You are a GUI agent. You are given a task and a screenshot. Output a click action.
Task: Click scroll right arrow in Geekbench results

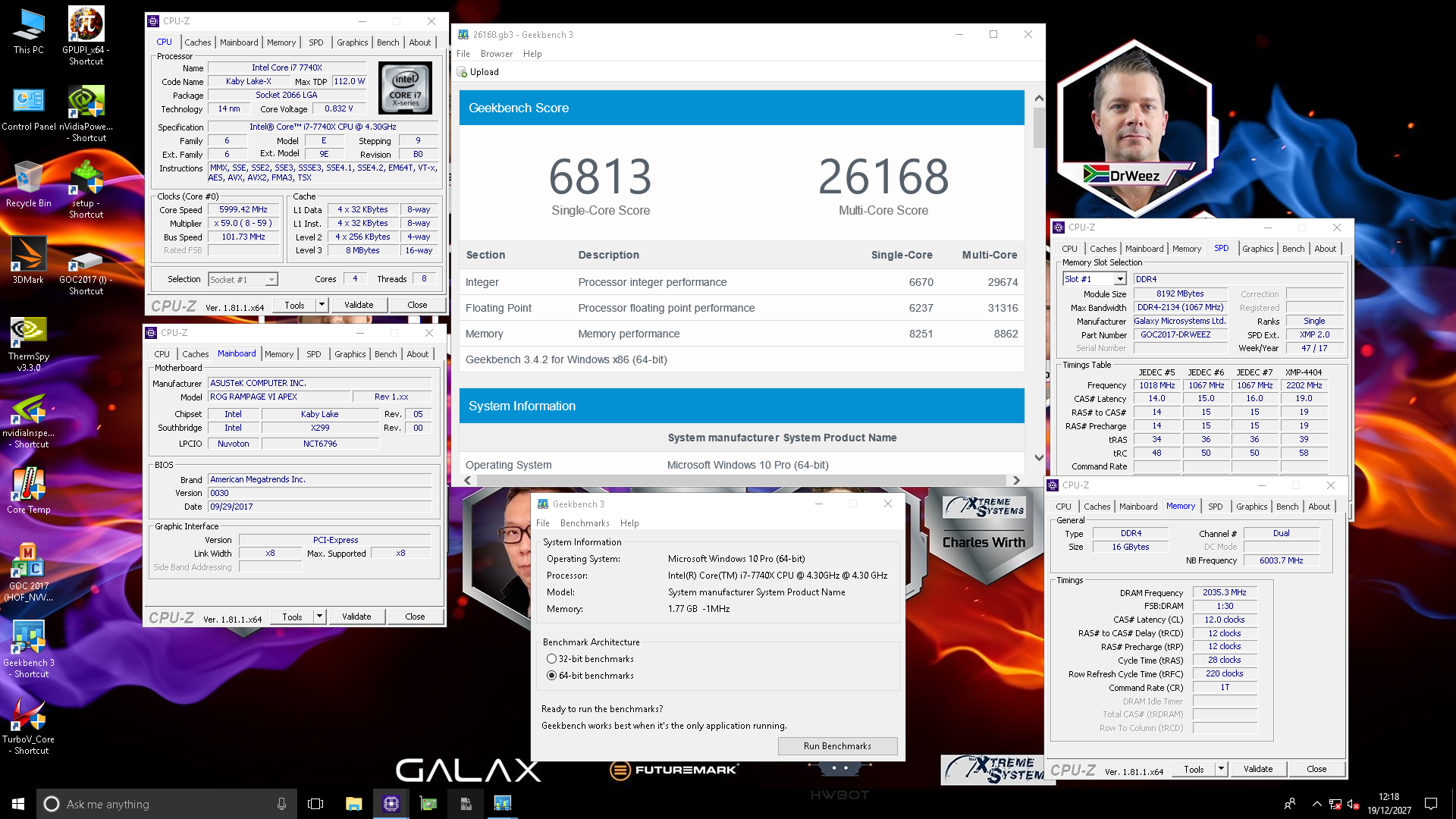tap(1016, 481)
